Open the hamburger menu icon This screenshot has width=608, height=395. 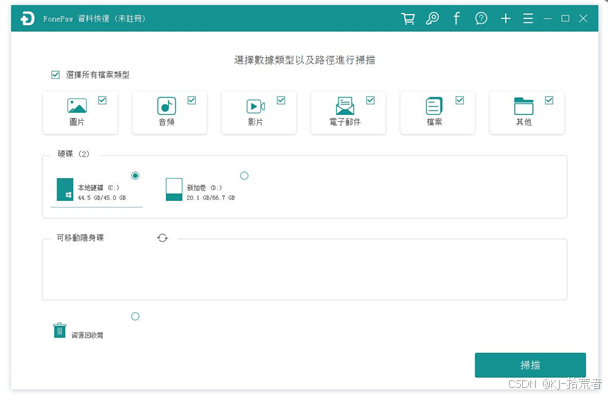pos(528,18)
